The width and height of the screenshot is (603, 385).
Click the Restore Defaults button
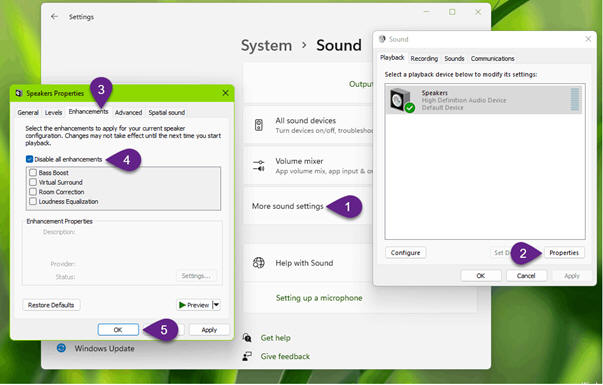point(51,305)
